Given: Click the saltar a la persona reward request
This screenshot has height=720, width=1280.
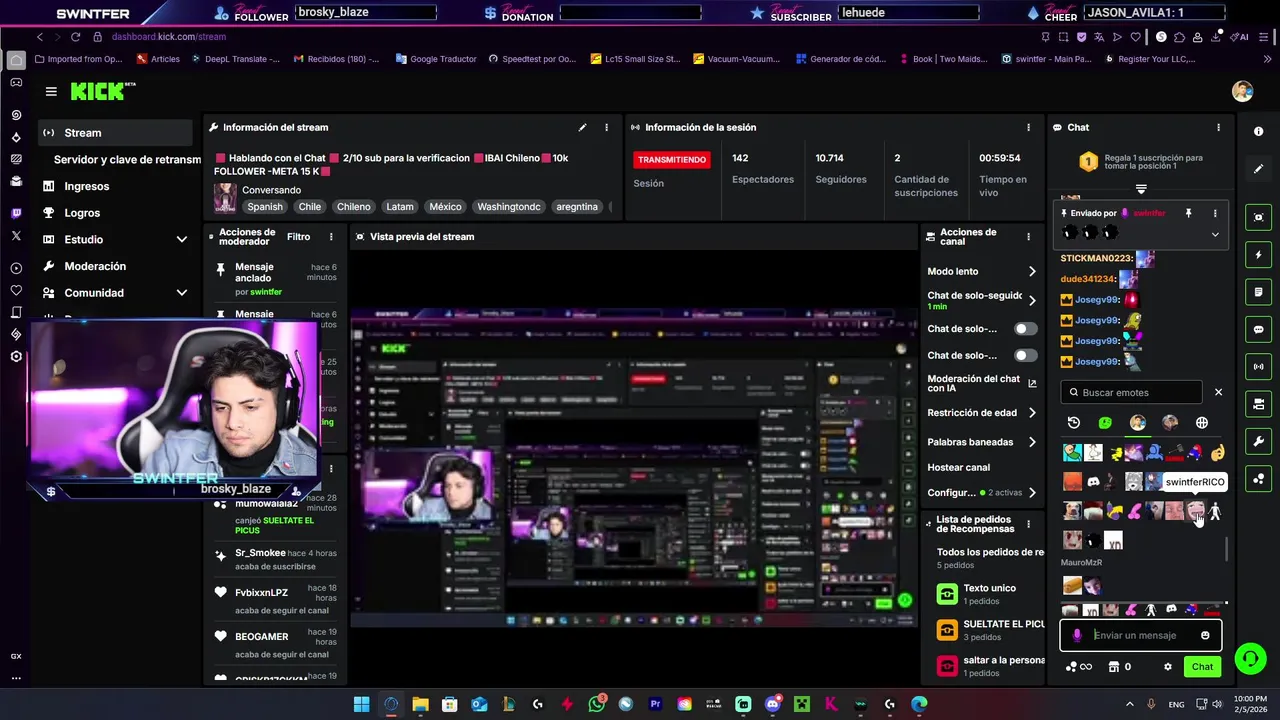Looking at the screenshot, I should point(989,666).
